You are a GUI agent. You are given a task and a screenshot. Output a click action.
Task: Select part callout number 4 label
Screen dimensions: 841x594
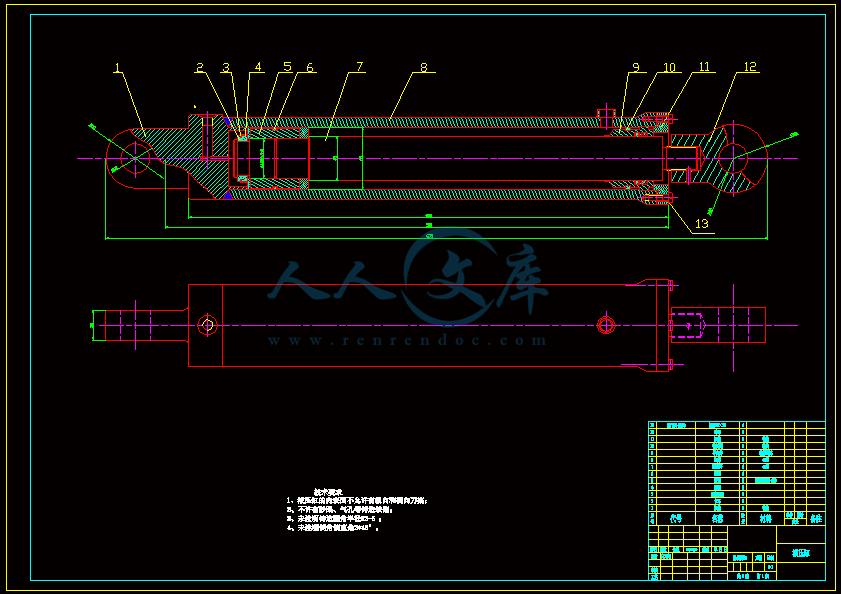pos(258,67)
